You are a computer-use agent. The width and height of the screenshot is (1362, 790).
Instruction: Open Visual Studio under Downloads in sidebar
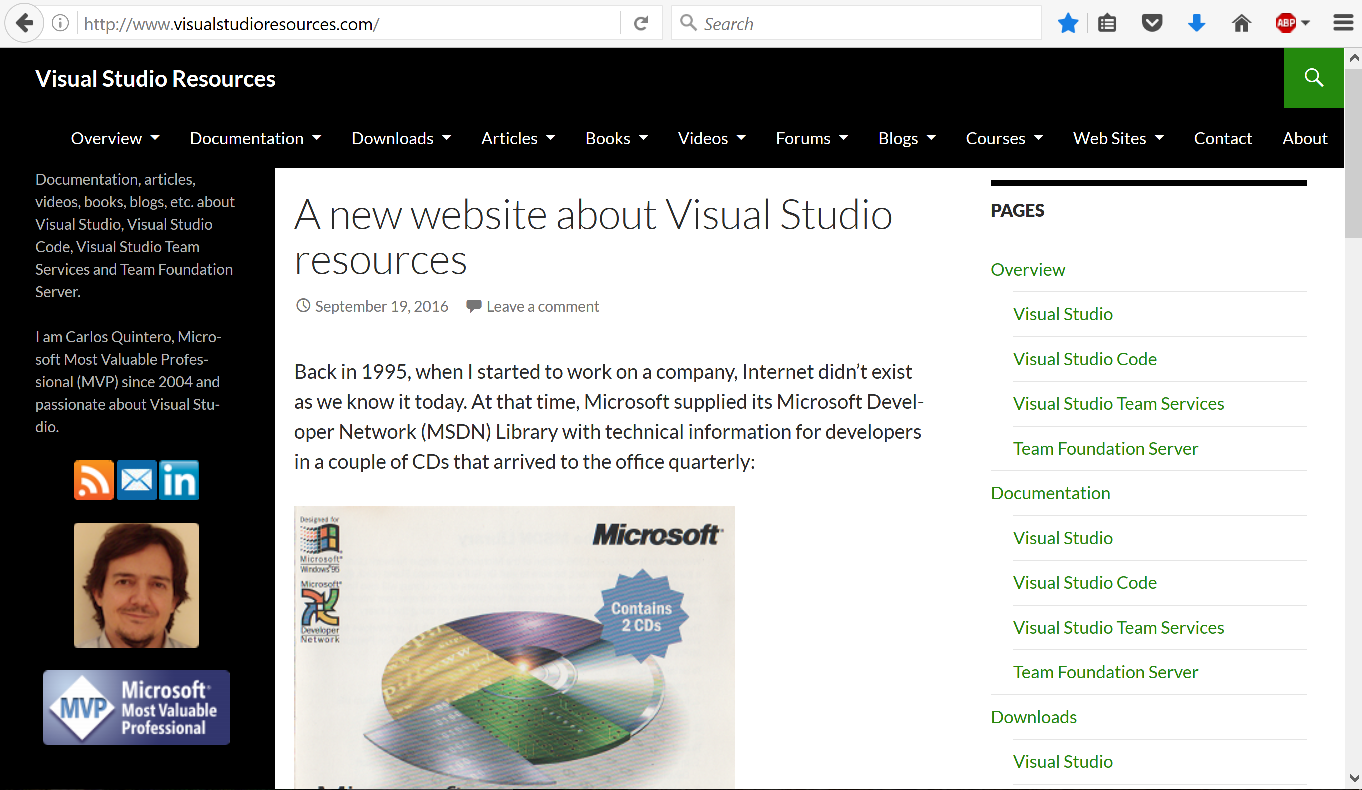[x=1063, y=761]
